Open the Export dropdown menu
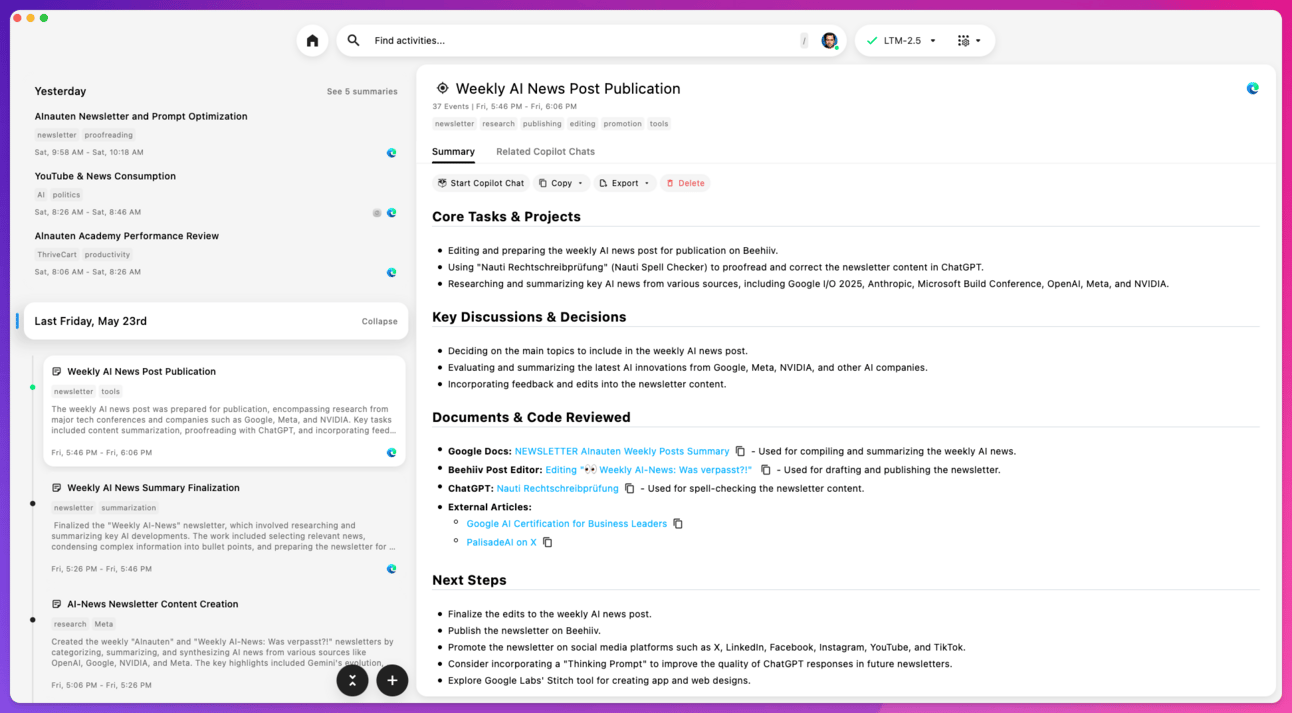This screenshot has height=713, width=1292. tap(624, 183)
